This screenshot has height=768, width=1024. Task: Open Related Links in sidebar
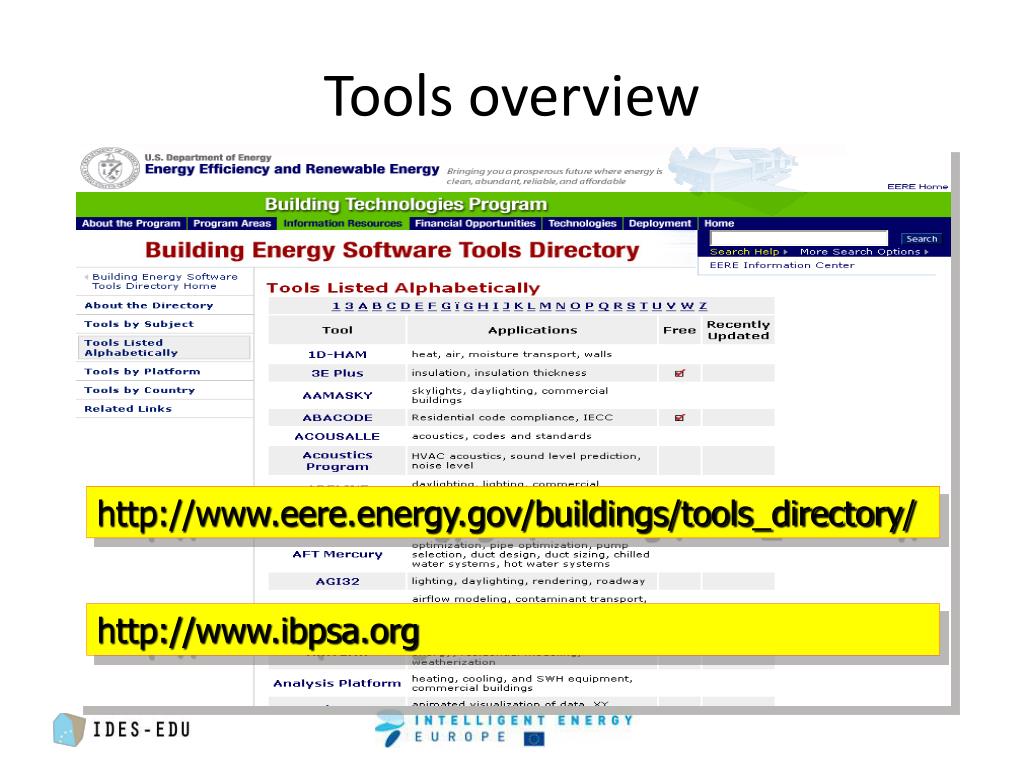[127, 409]
